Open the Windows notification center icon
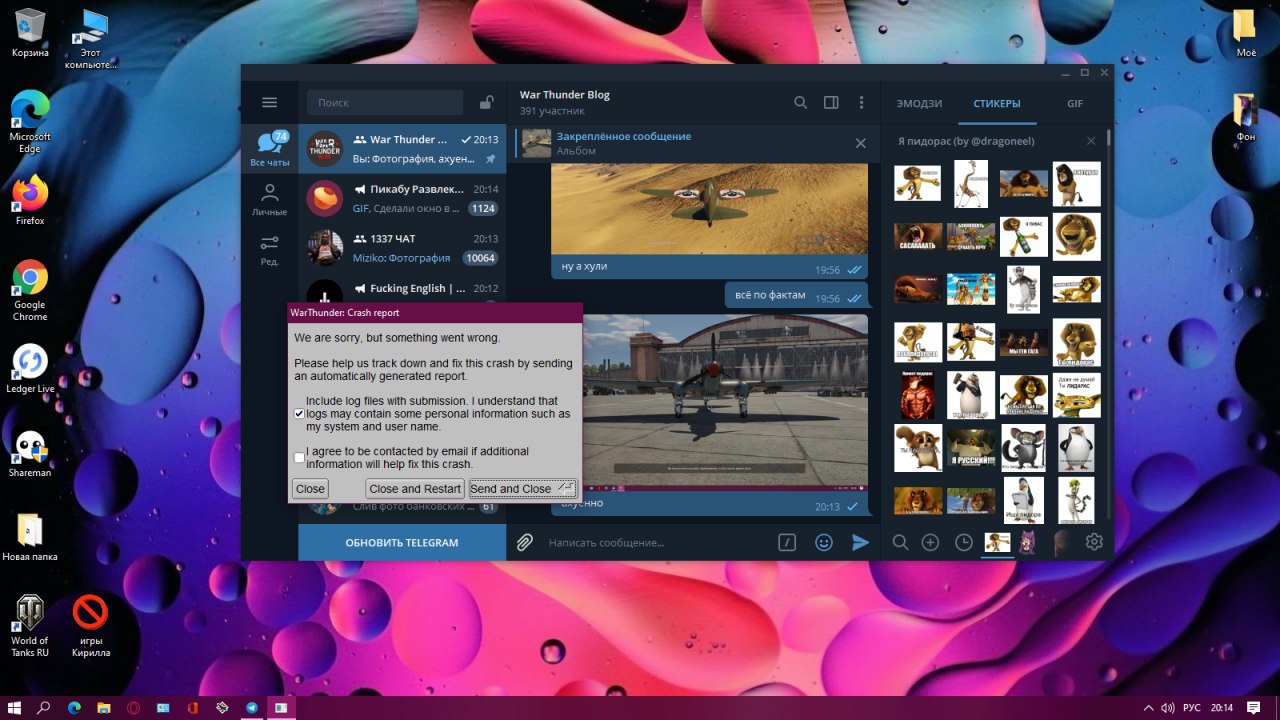Image resolution: width=1280 pixels, height=720 pixels. pos(1253,707)
